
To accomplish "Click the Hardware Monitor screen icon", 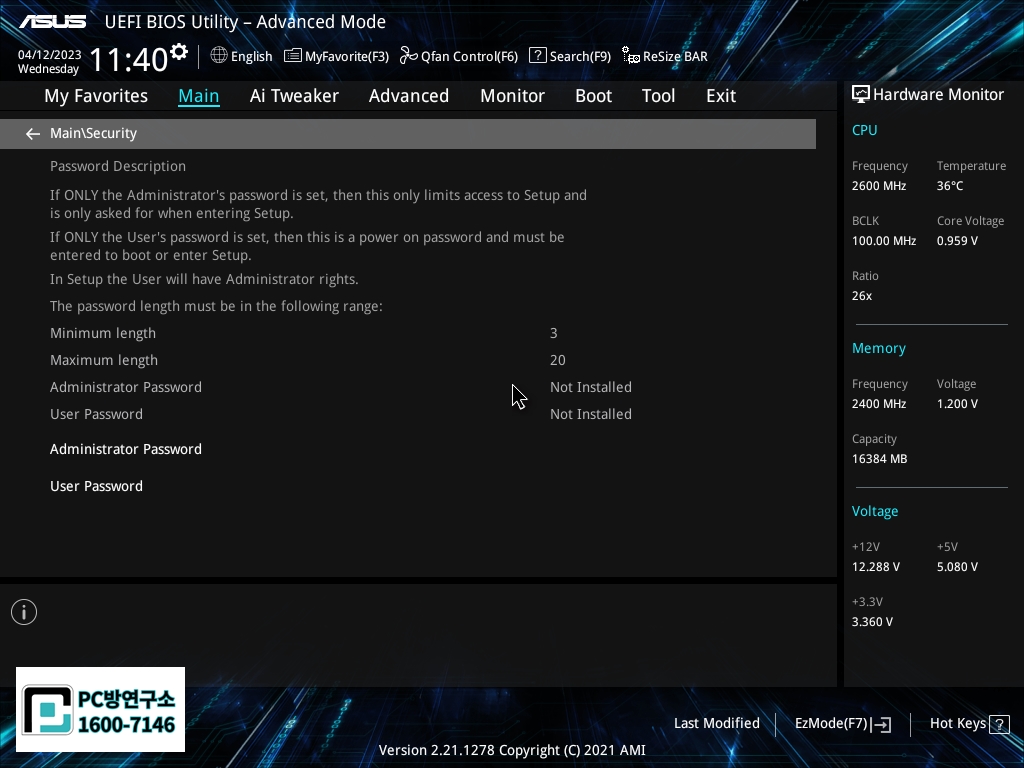I will 861,95.
